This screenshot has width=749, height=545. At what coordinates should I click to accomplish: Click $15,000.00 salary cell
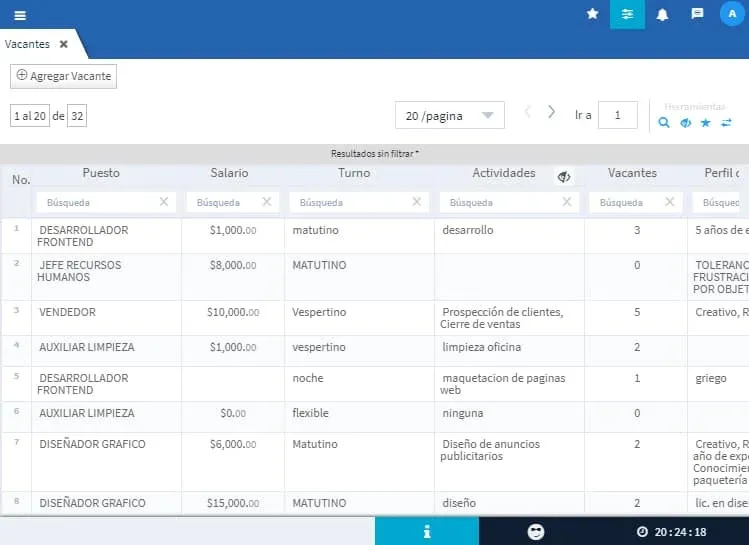(x=233, y=503)
